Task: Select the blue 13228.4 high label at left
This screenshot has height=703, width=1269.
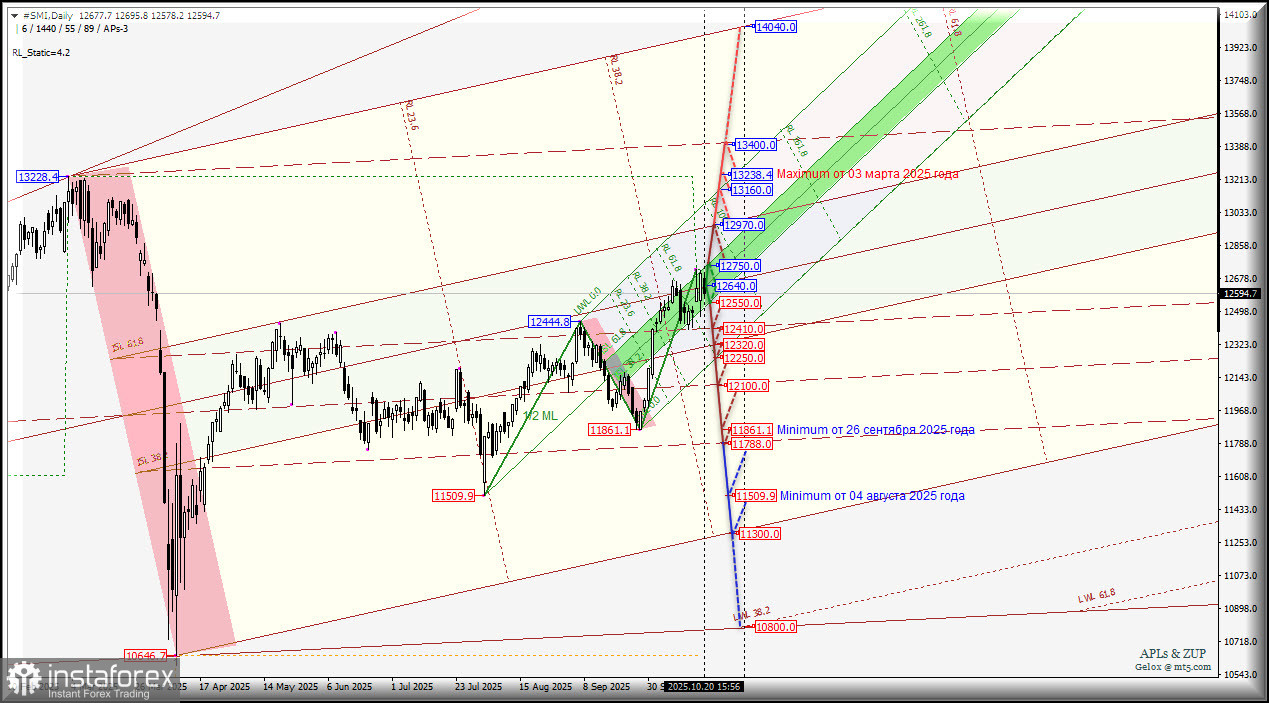Action: click(x=38, y=176)
